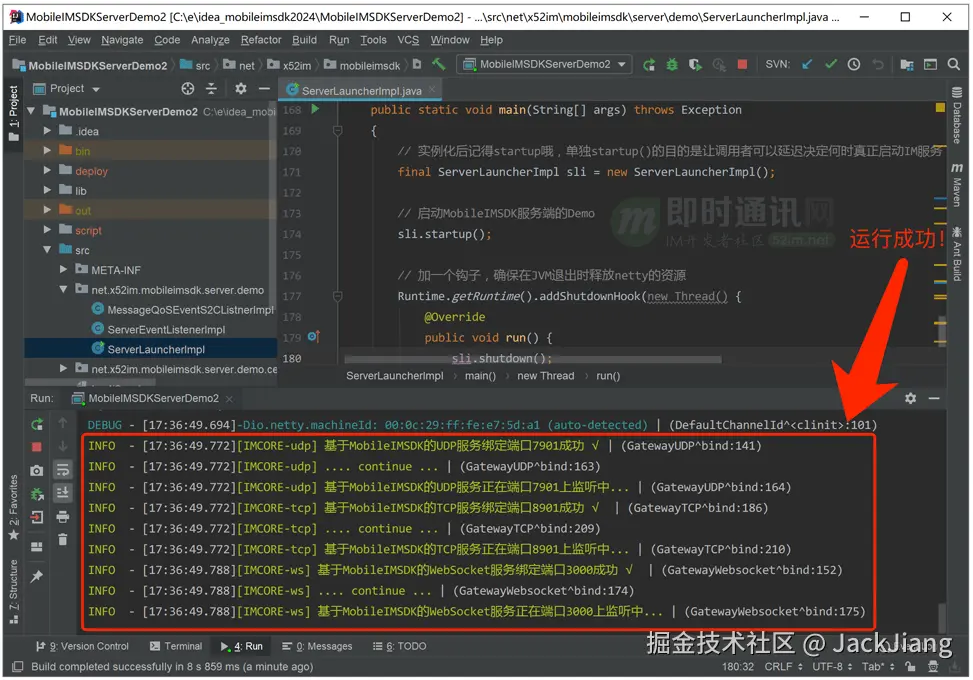Toggle the Z: Structure tool window
This screenshot has width=973, height=680.
(13, 591)
